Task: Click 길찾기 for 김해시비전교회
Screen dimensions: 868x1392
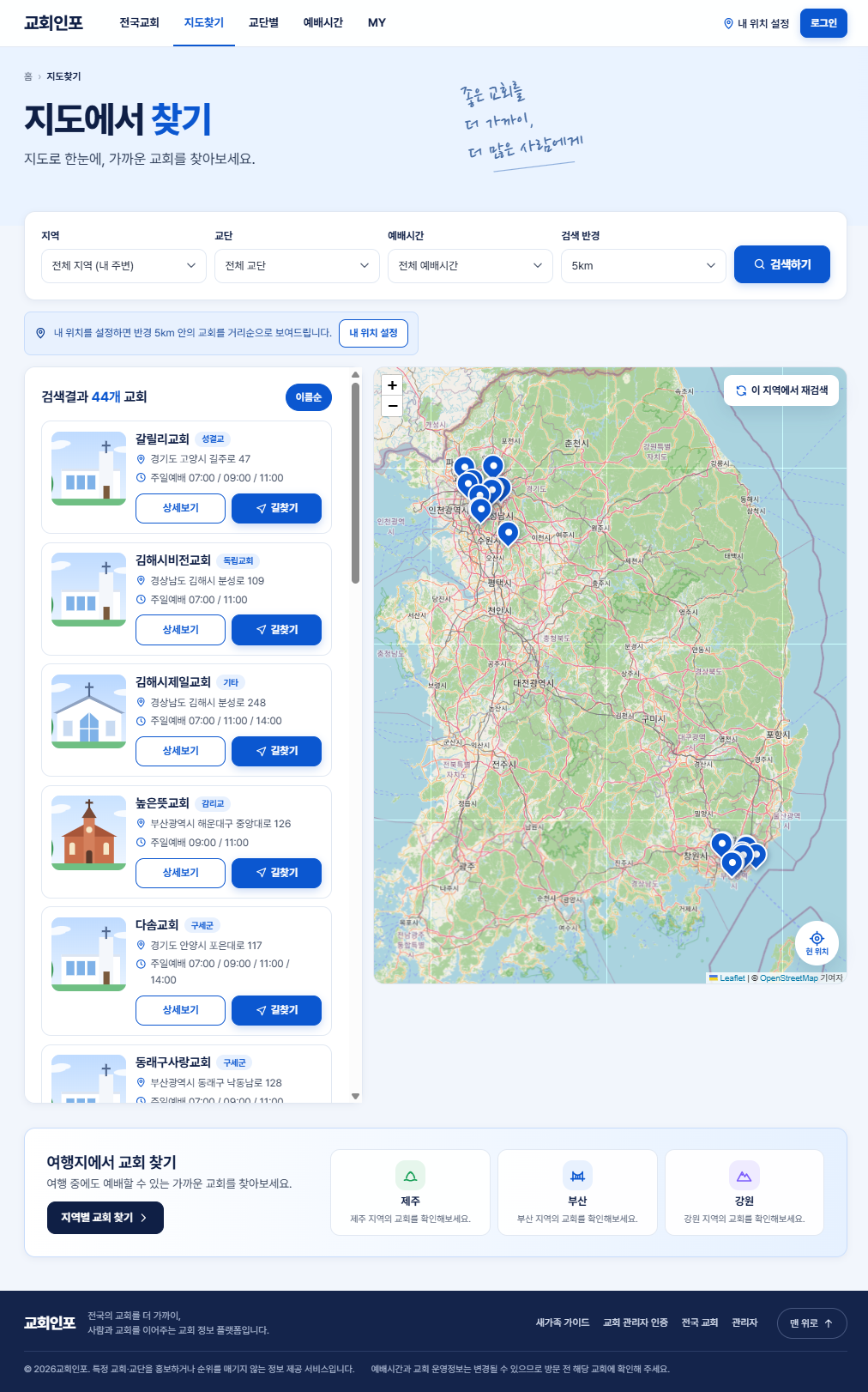Action: pyautogui.click(x=277, y=630)
